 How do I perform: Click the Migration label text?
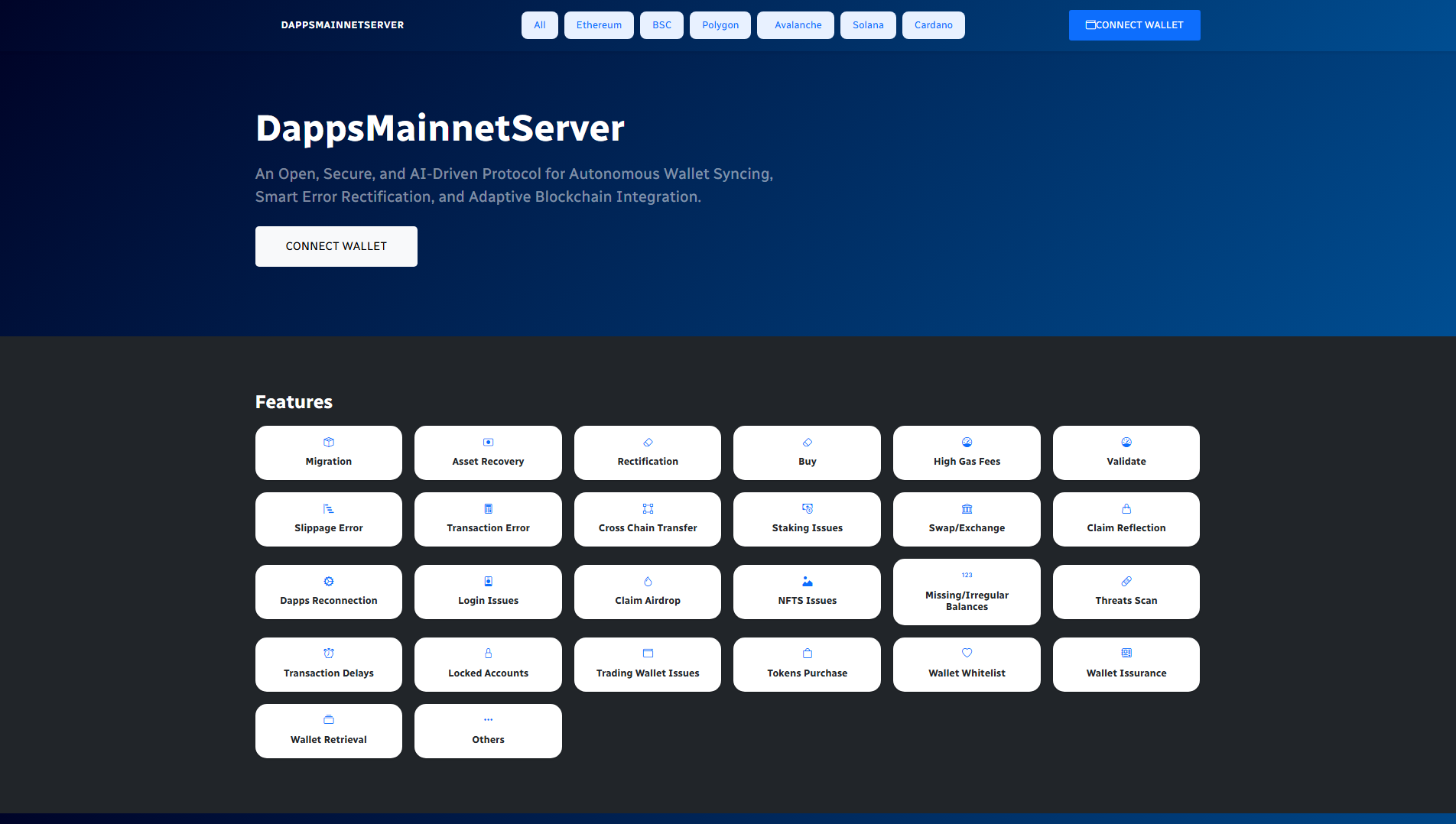329,462
